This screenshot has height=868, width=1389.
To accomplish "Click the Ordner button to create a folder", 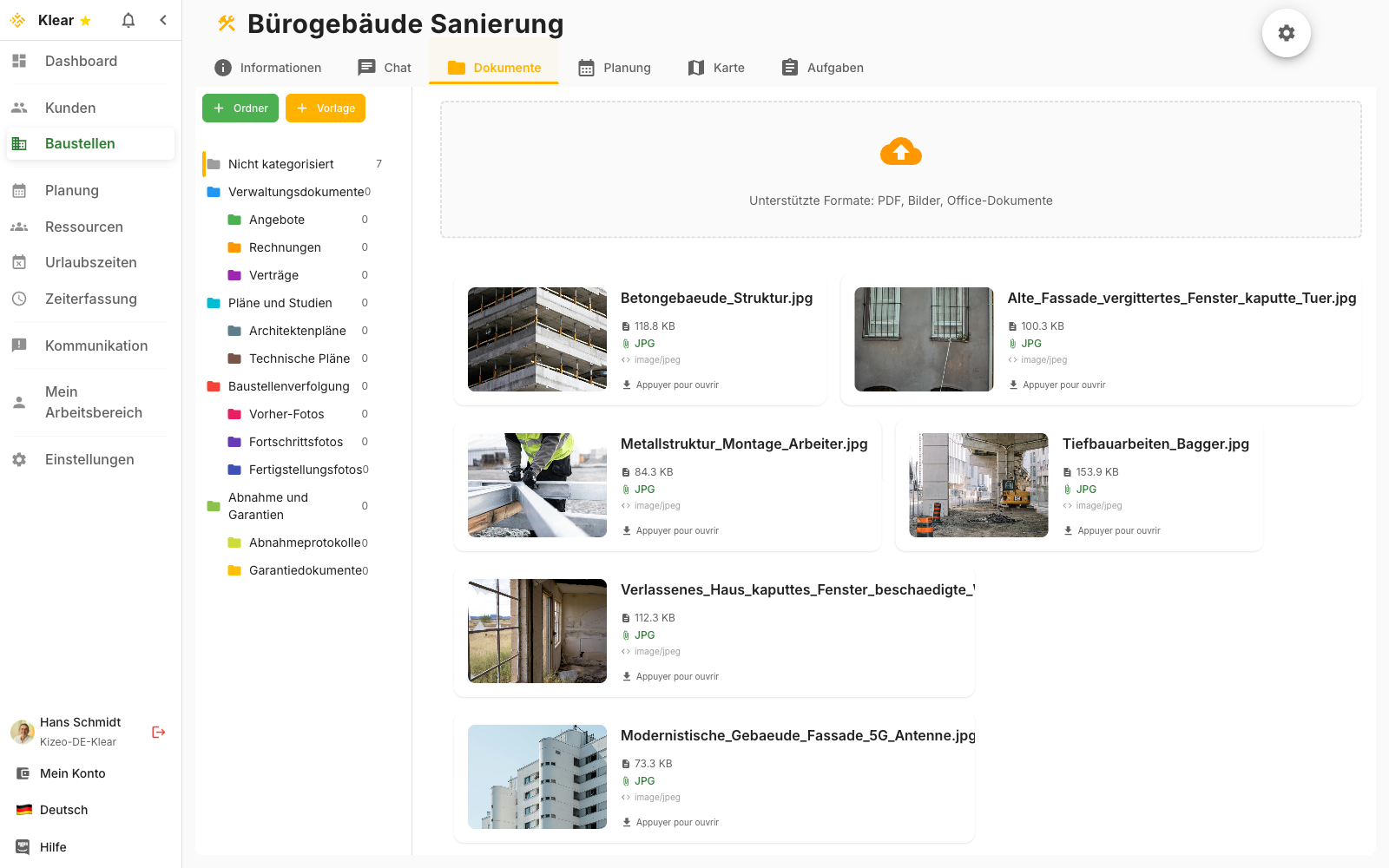I will coord(240,108).
